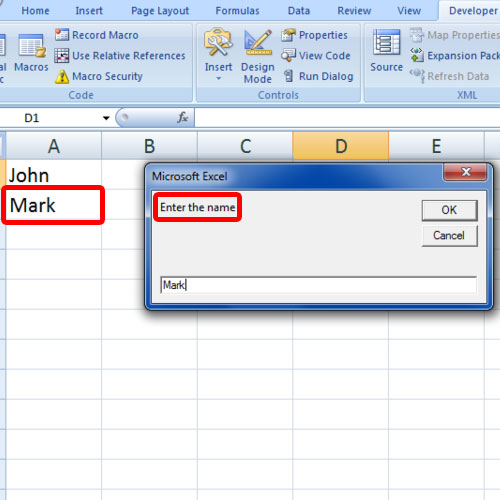Open the Page Layout tab
The image size is (500, 500).
point(160,11)
